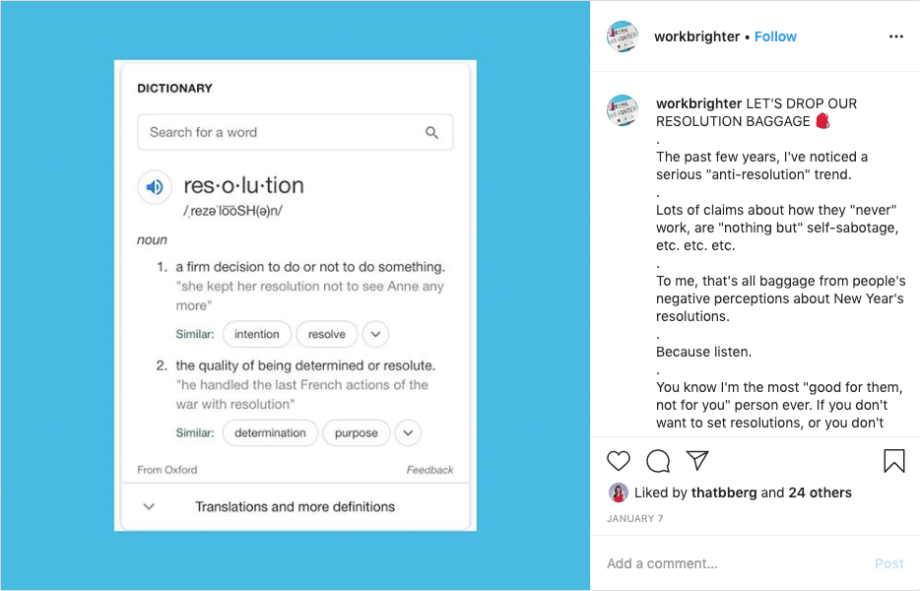This screenshot has height=591, width=920.
Task: Open the three-dot more options menu
Action: [896, 37]
